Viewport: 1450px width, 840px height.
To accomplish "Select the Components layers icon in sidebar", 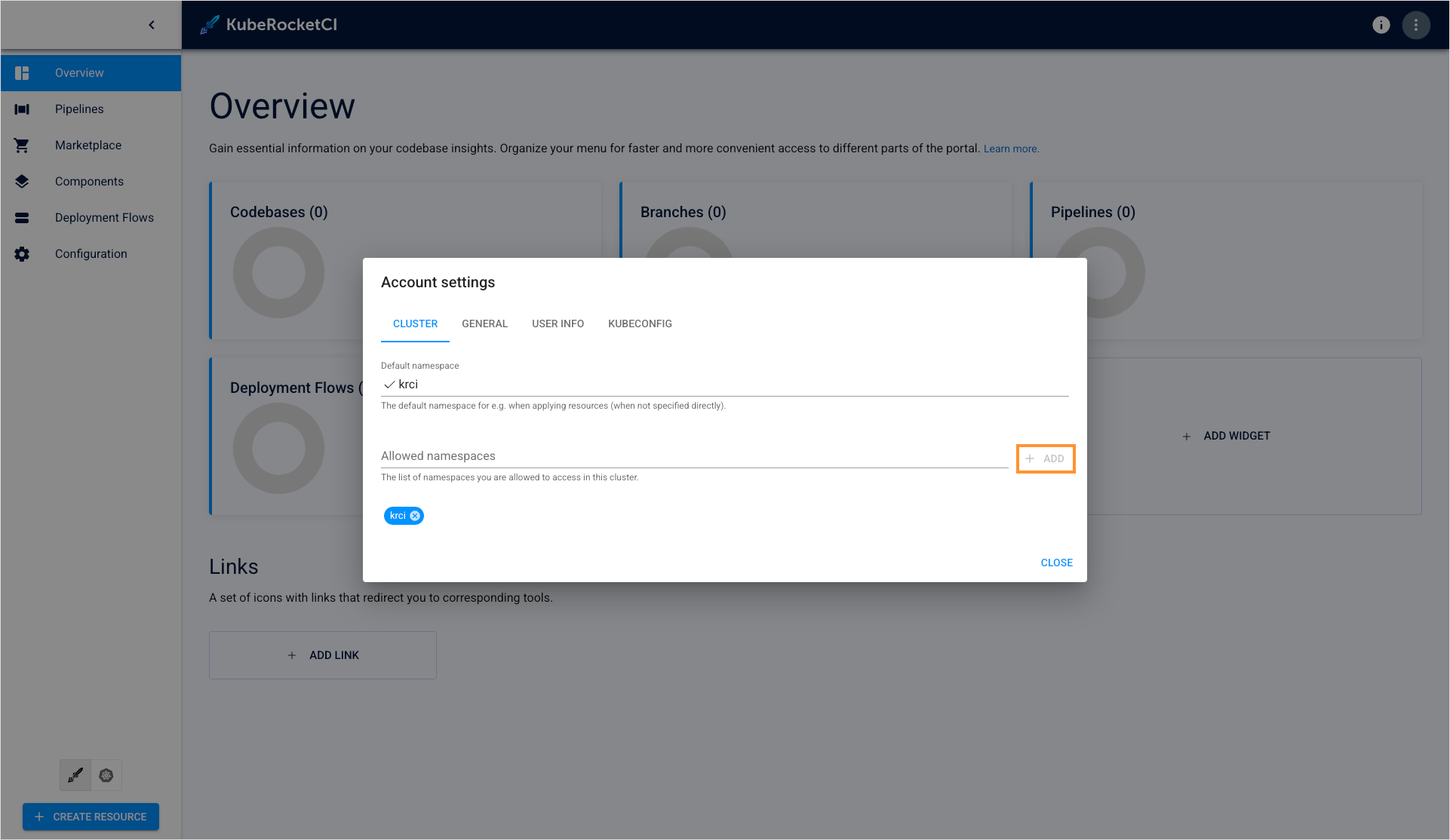I will 21,181.
